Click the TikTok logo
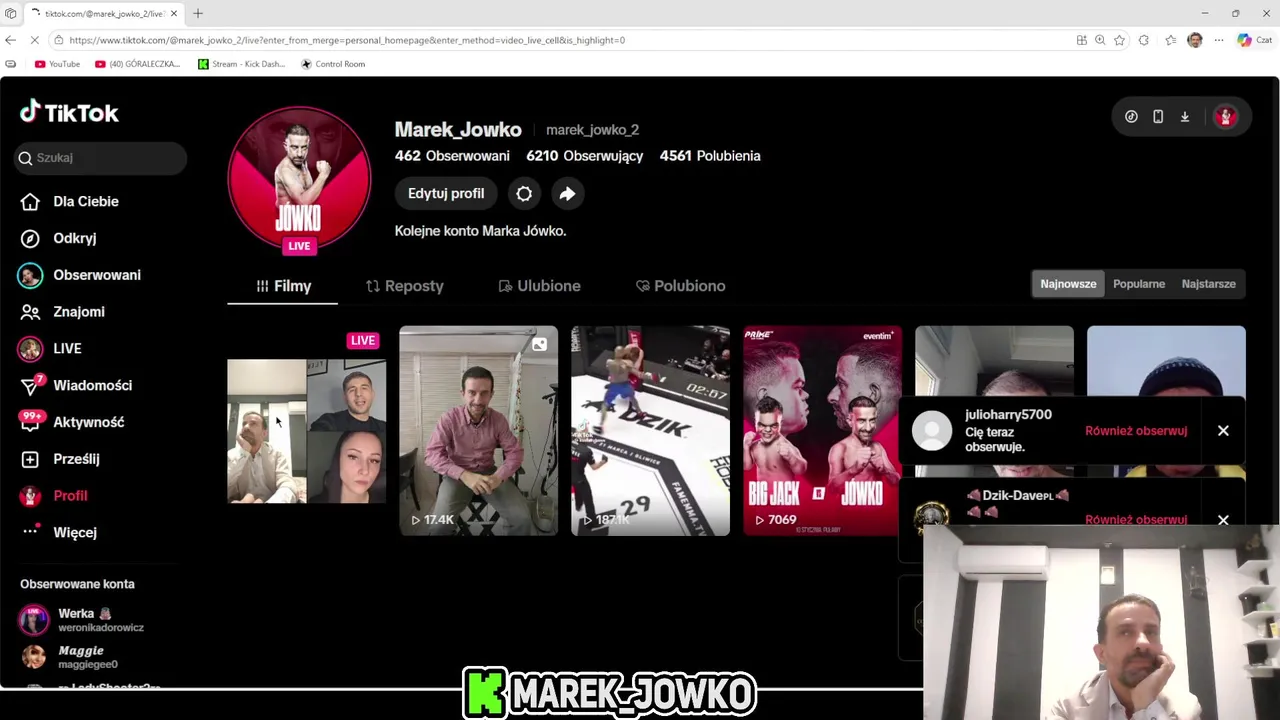This screenshot has height=720, width=1280. tap(69, 112)
